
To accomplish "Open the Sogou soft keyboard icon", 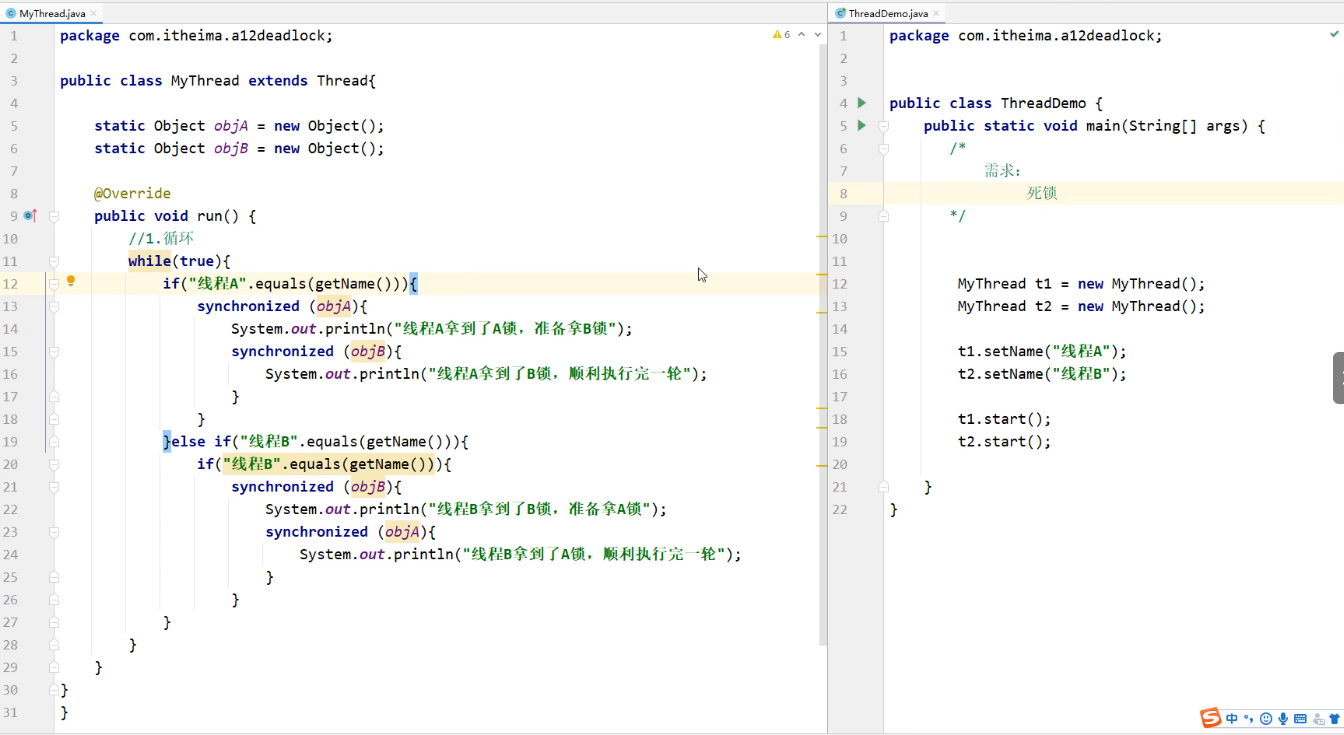I will pos(1301,718).
